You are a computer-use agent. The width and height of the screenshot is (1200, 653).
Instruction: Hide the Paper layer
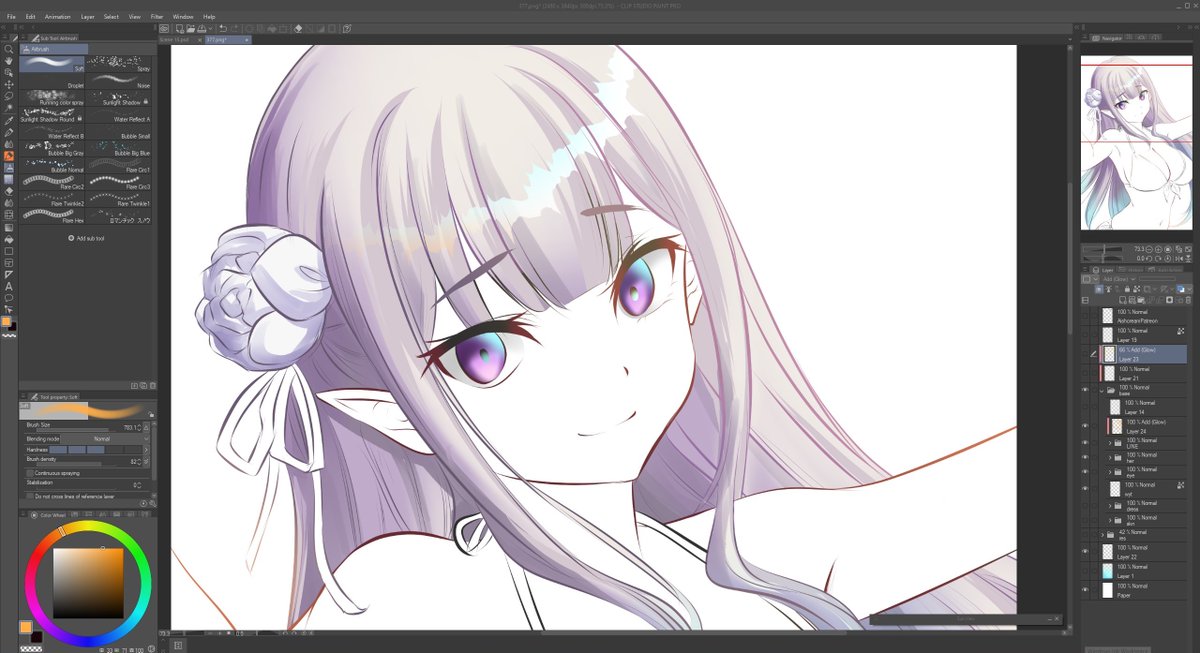tap(1086, 590)
